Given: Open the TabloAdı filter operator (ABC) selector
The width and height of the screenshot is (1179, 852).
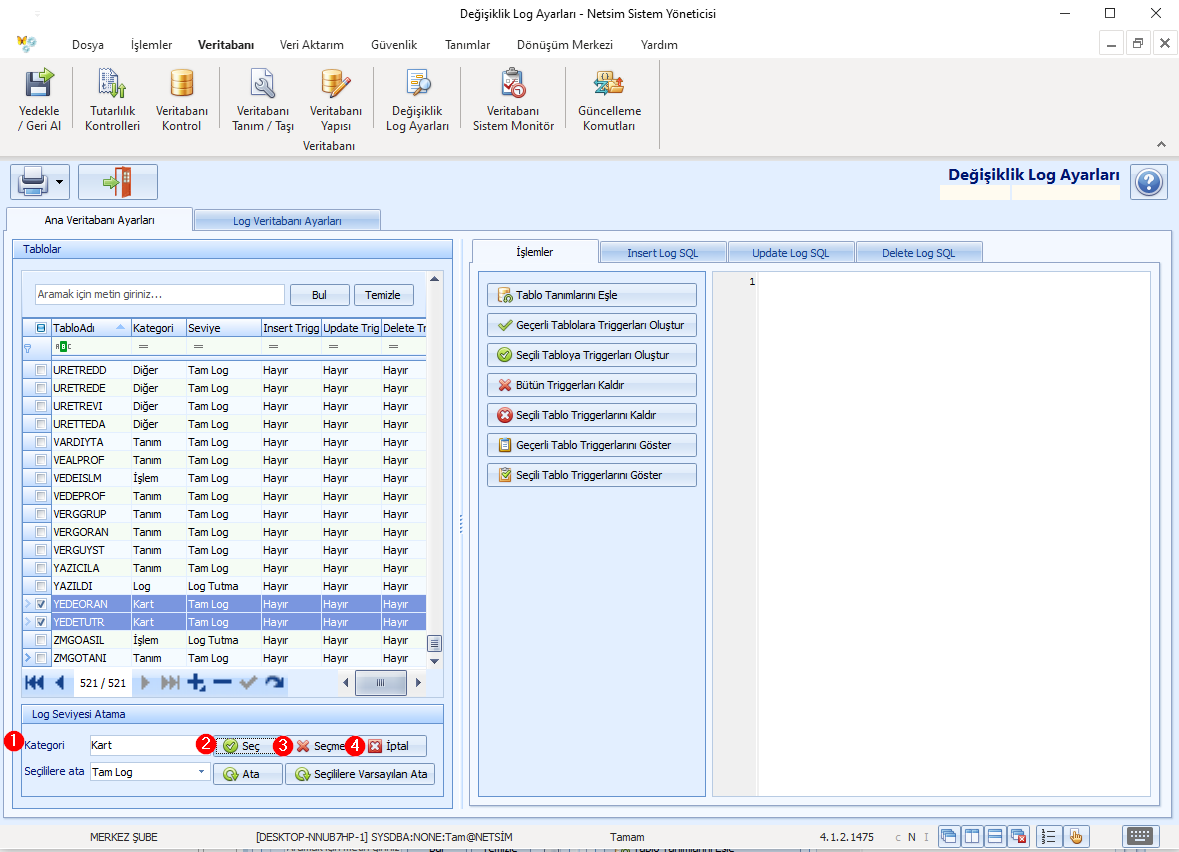Looking at the screenshot, I should (63, 347).
